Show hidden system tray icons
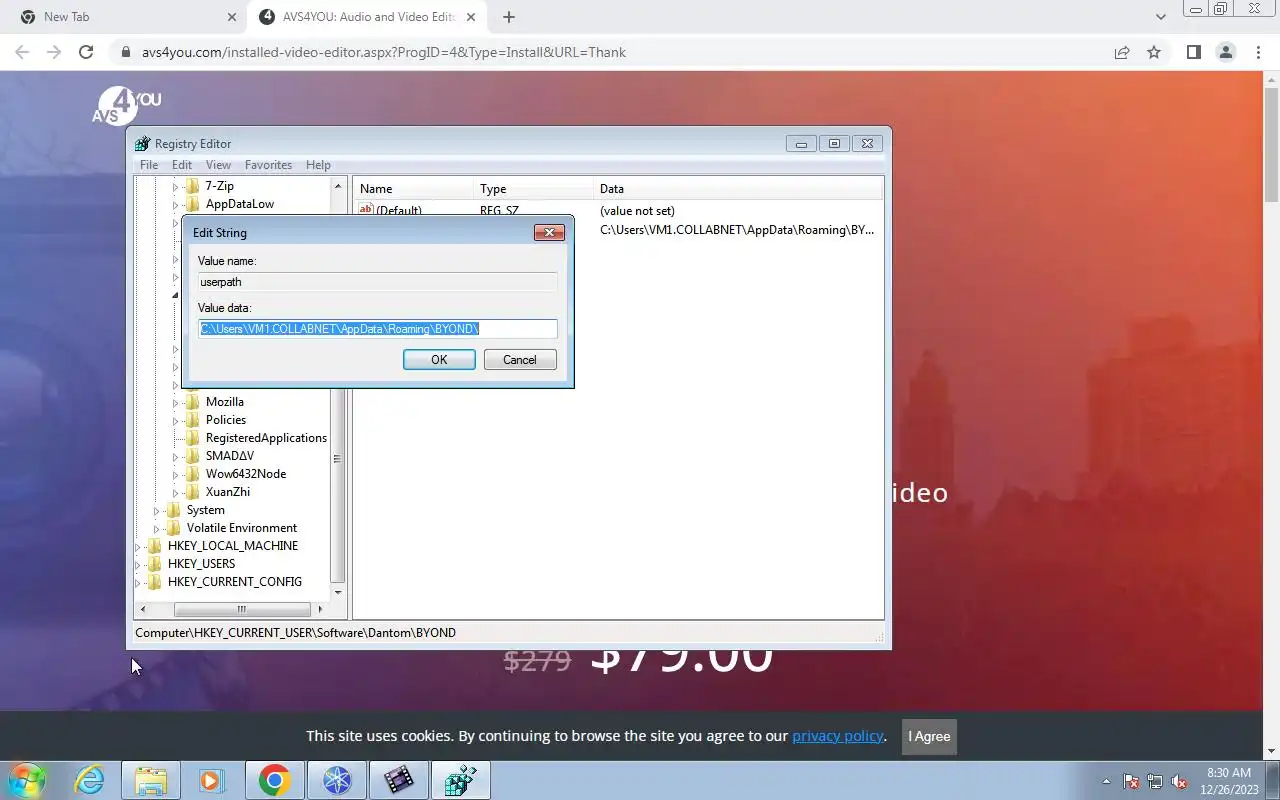This screenshot has width=1280, height=800. click(x=1106, y=781)
